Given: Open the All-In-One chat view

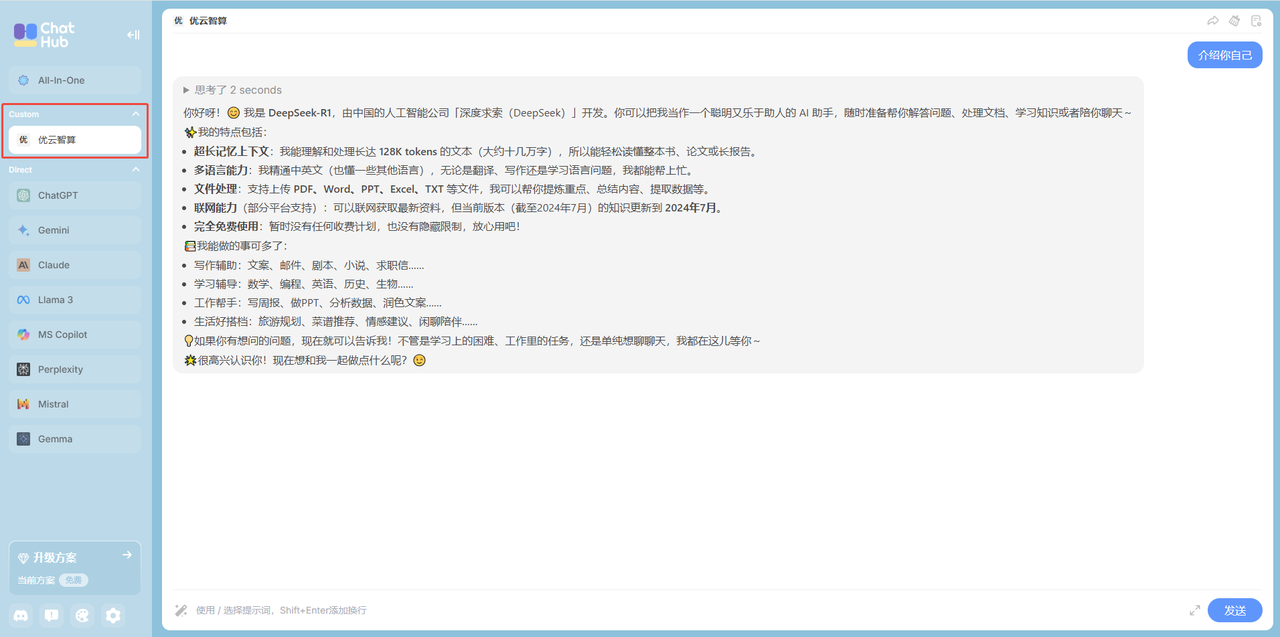Looking at the screenshot, I should click(75, 80).
